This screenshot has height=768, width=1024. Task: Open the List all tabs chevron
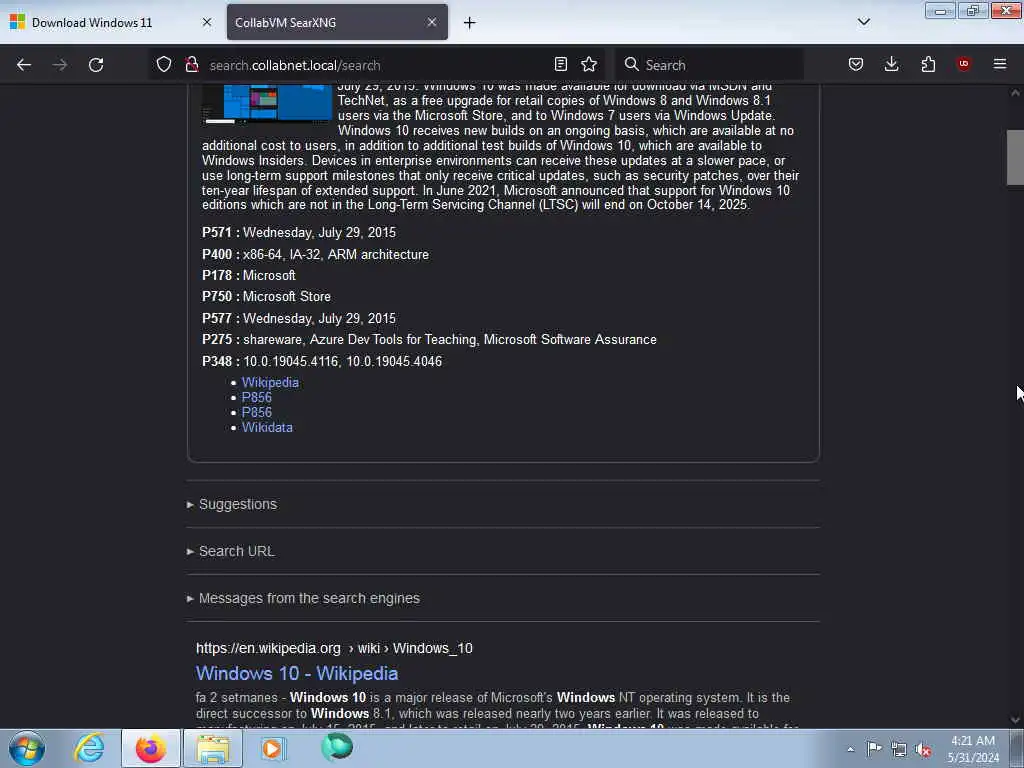864,22
